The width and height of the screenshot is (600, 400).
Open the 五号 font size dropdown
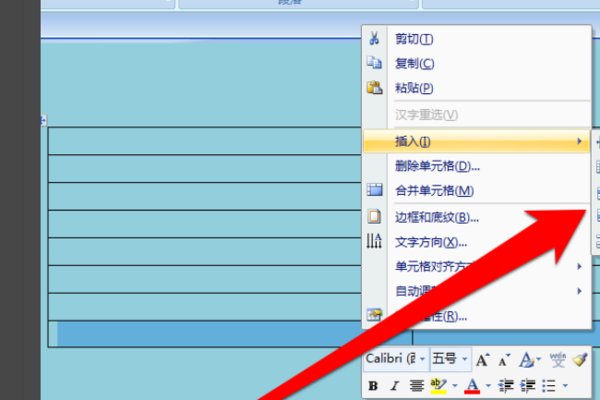pyautogui.click(x=464, y=359)
